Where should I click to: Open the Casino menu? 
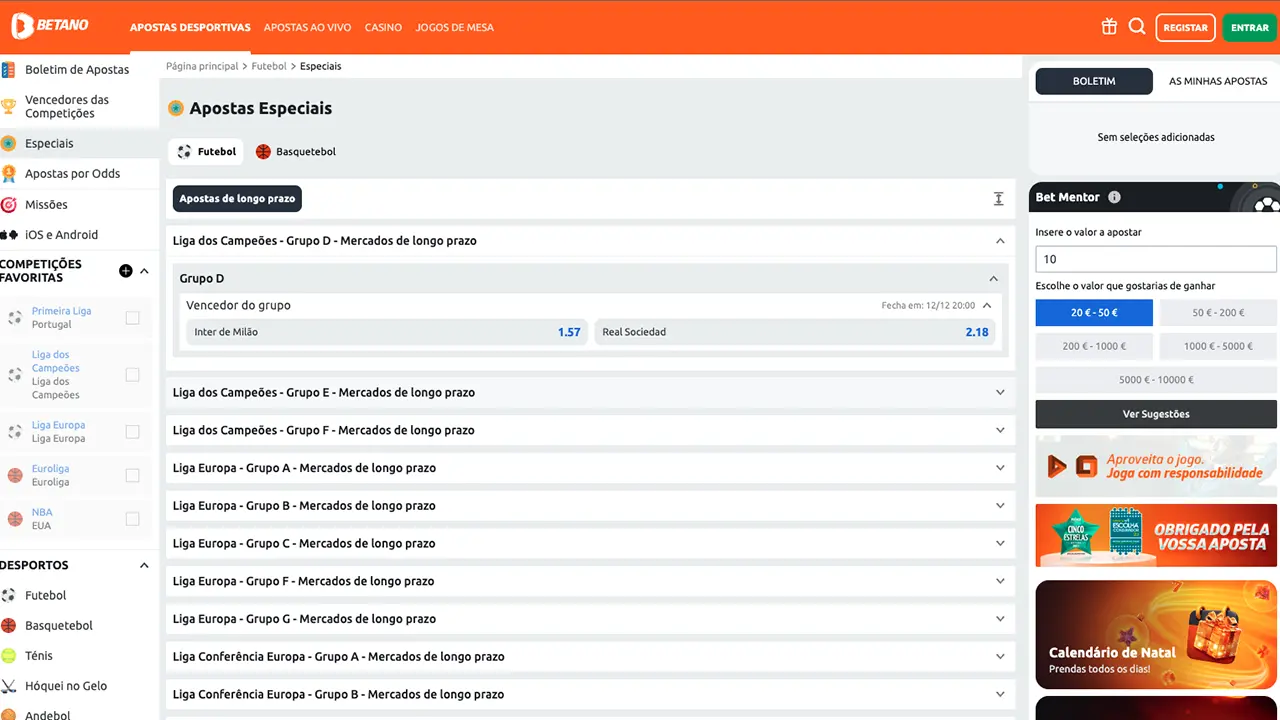pyautogui.click(x=383, y=28)
